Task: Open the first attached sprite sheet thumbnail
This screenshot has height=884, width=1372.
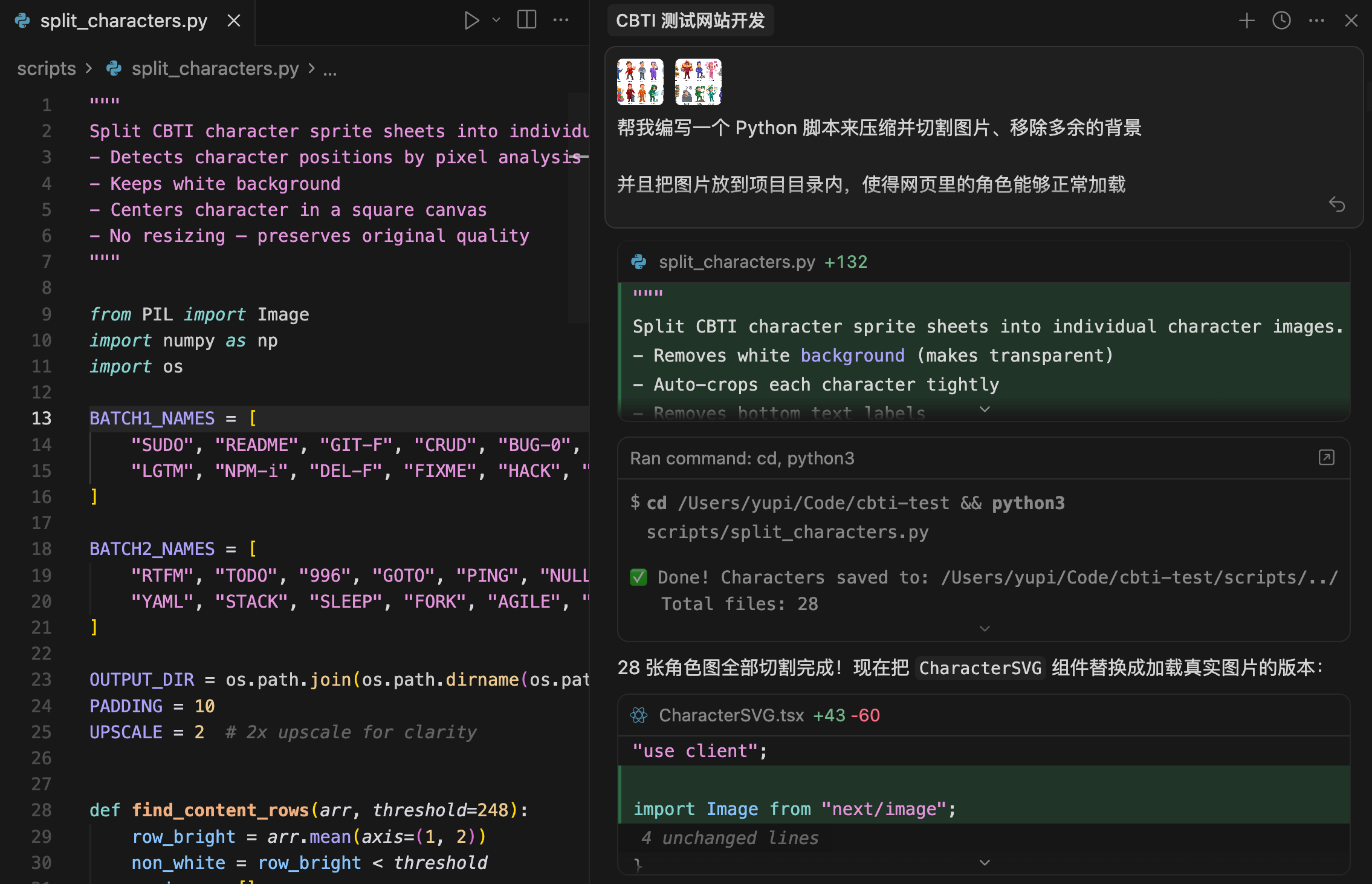Action: (x=640, y=82)
